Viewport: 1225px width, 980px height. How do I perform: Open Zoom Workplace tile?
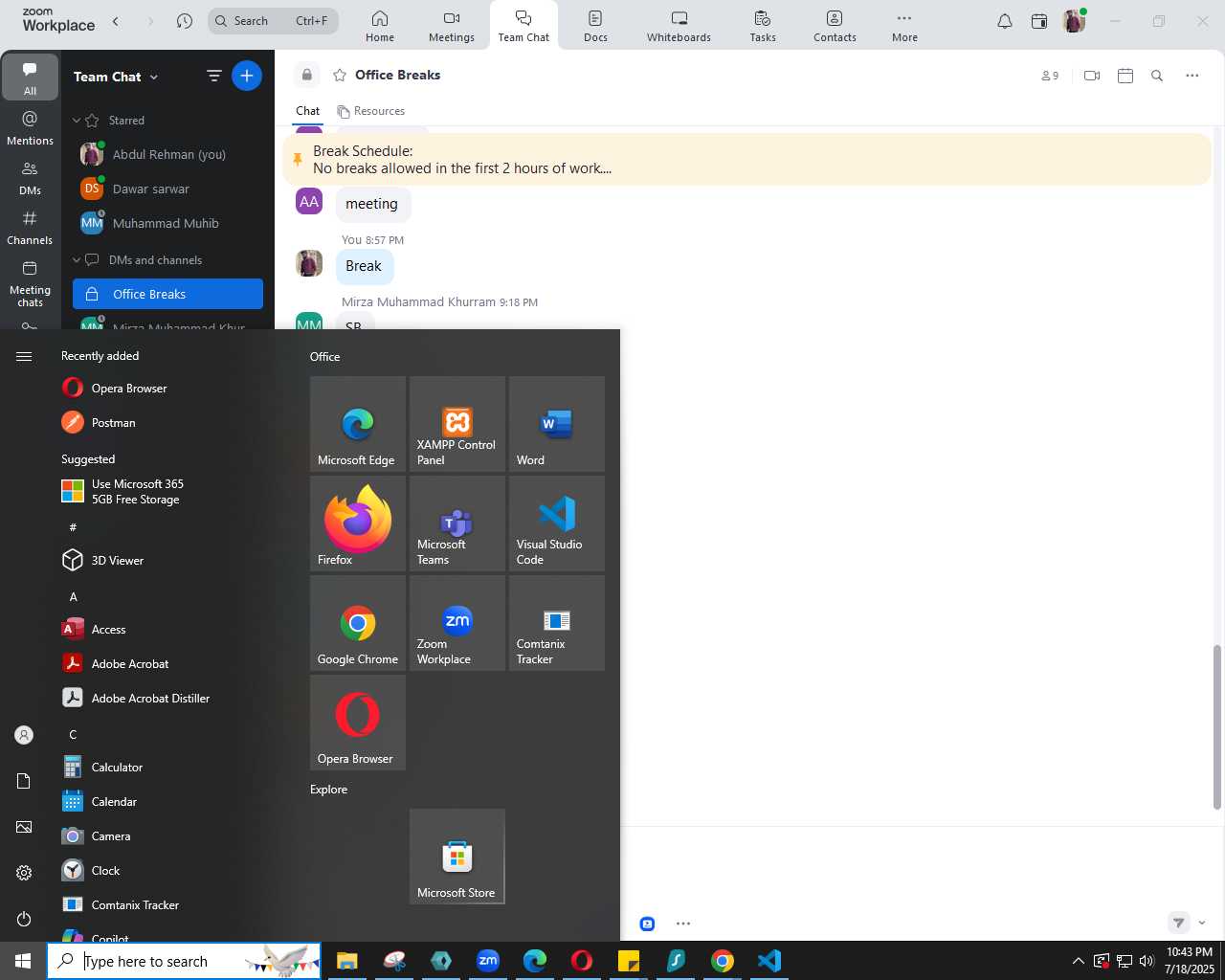457,623
